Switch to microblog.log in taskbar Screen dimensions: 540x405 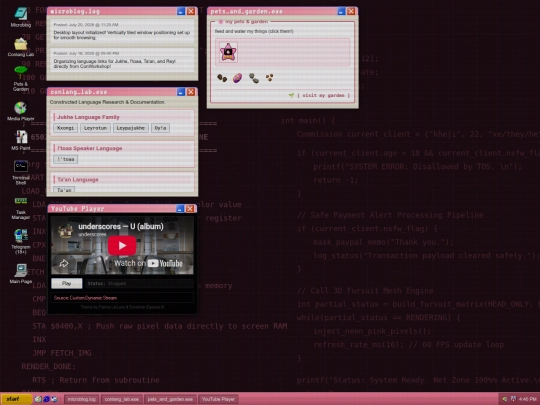pos(82,399)
